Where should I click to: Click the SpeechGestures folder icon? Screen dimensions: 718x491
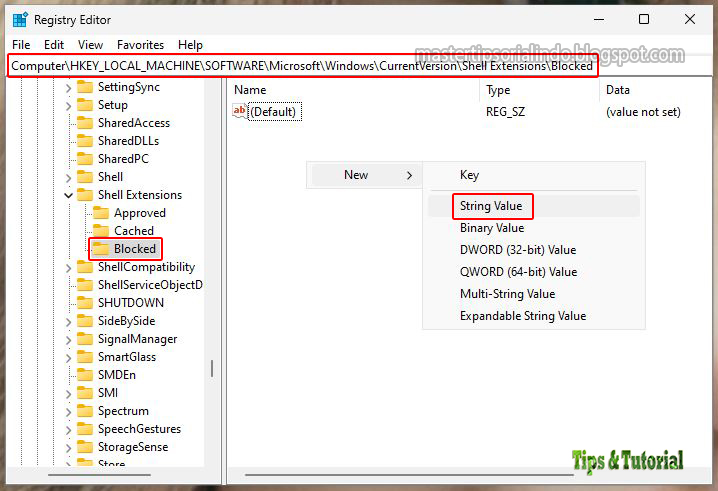pos(85,429)
